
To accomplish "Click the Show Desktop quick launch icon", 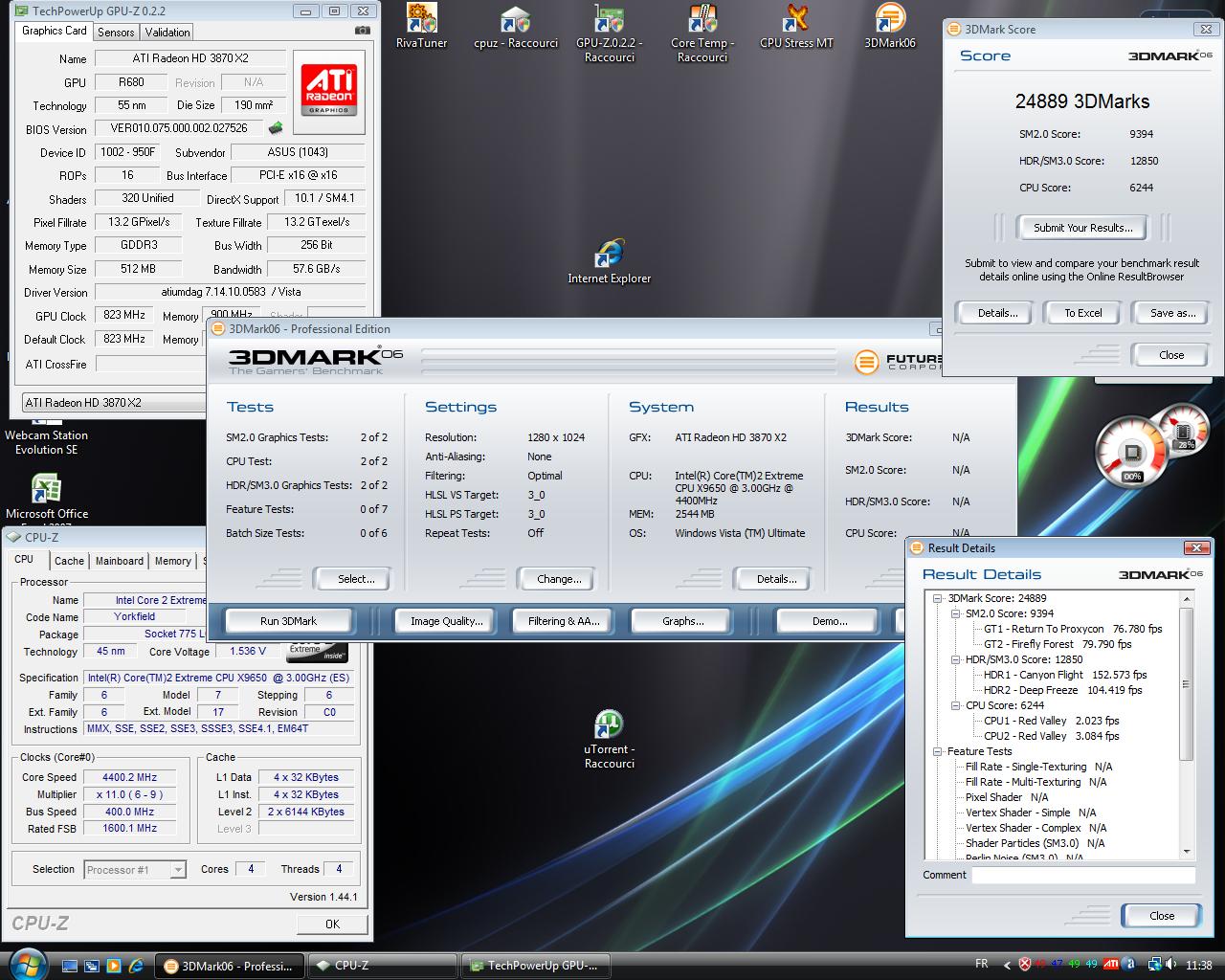I will (69, 966).
